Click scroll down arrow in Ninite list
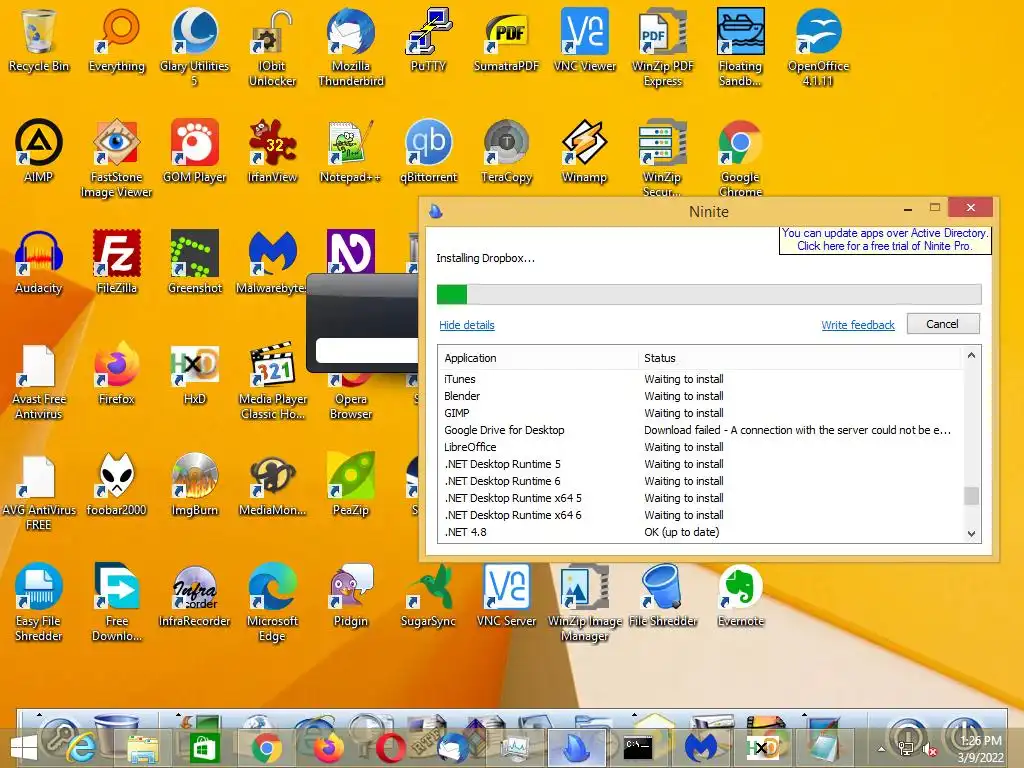 [x=971, y=534]
